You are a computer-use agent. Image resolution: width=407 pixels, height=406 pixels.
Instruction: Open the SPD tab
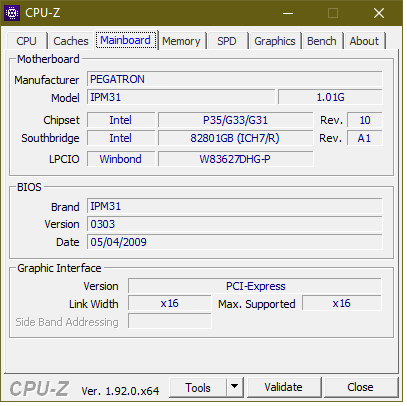pyautogui.click(x=227, y=41)
